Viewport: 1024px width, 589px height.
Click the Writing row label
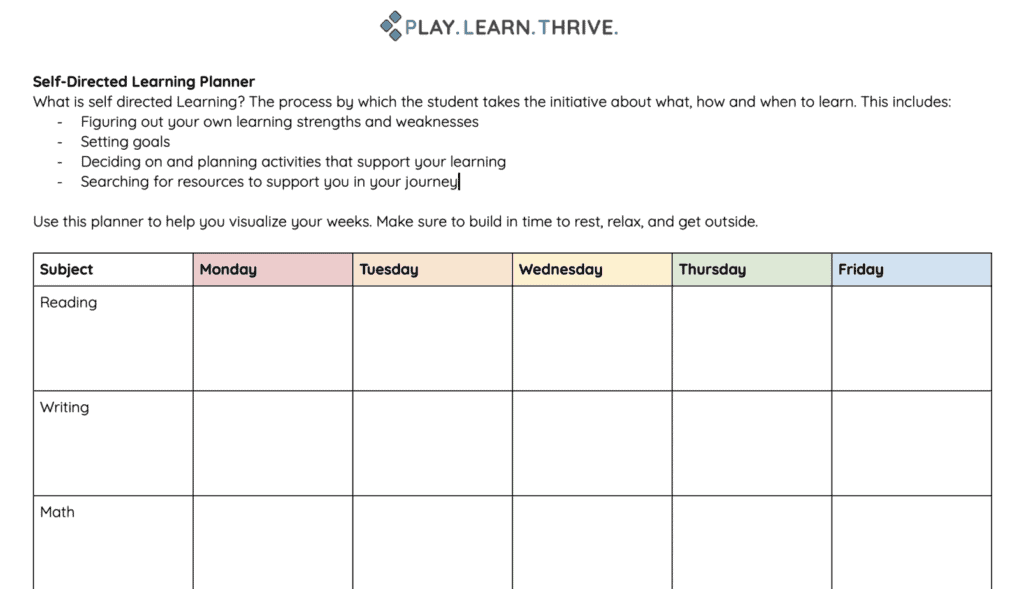coord(65,408)
